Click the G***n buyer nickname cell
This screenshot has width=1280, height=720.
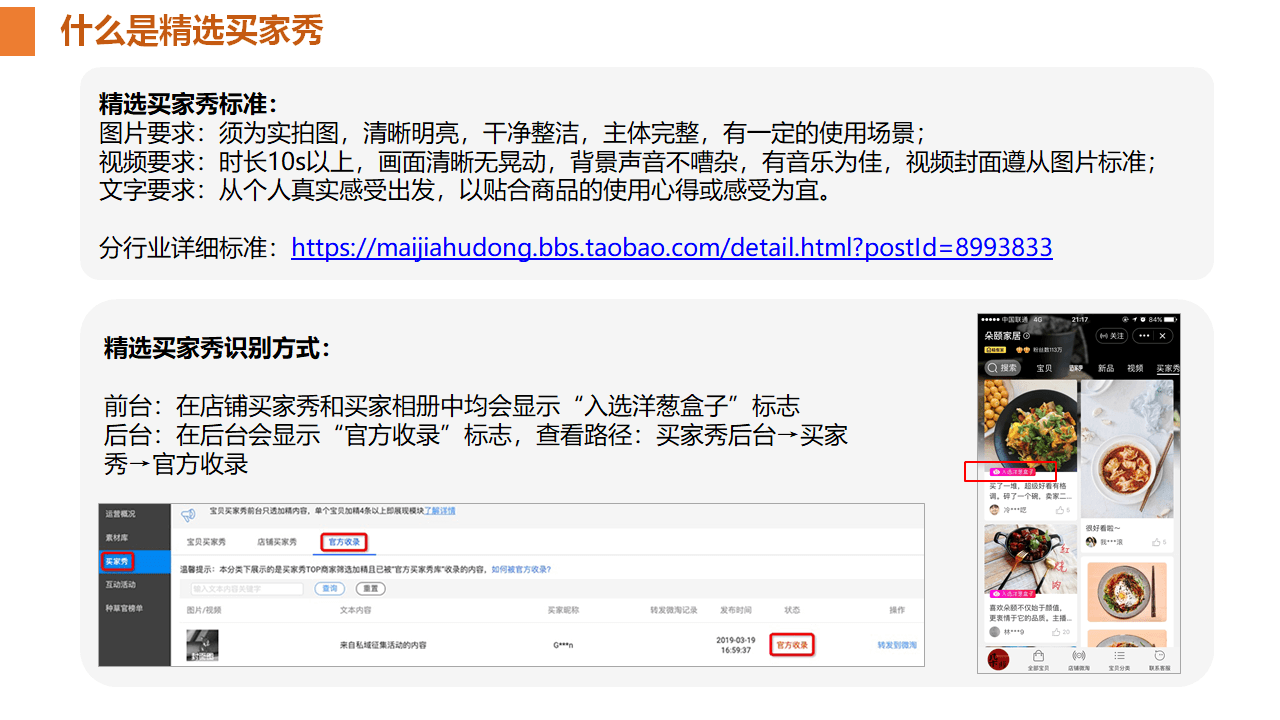(563, 645)
